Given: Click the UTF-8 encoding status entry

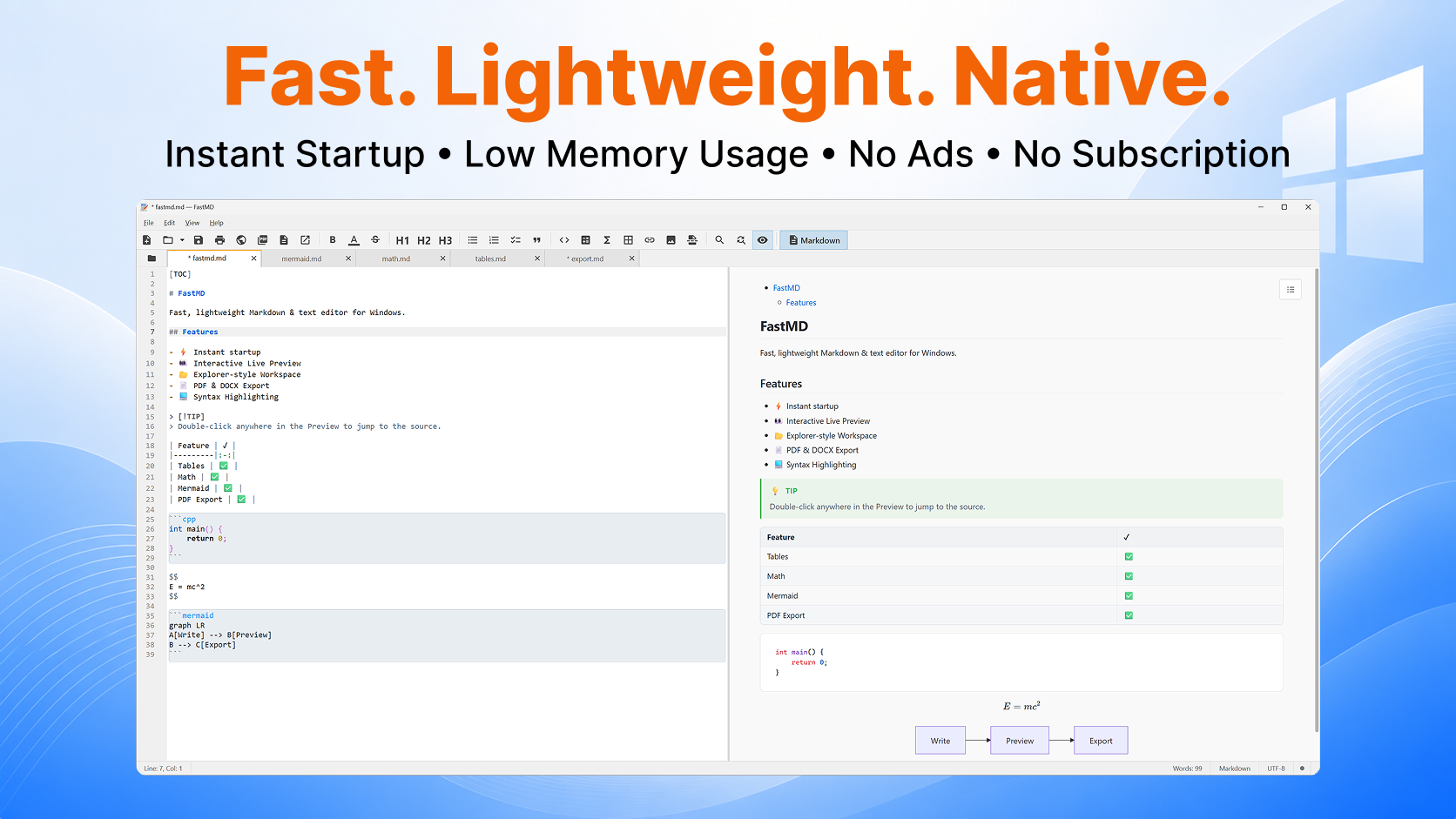Looking at the screenshot, I should click(1276, 769).
